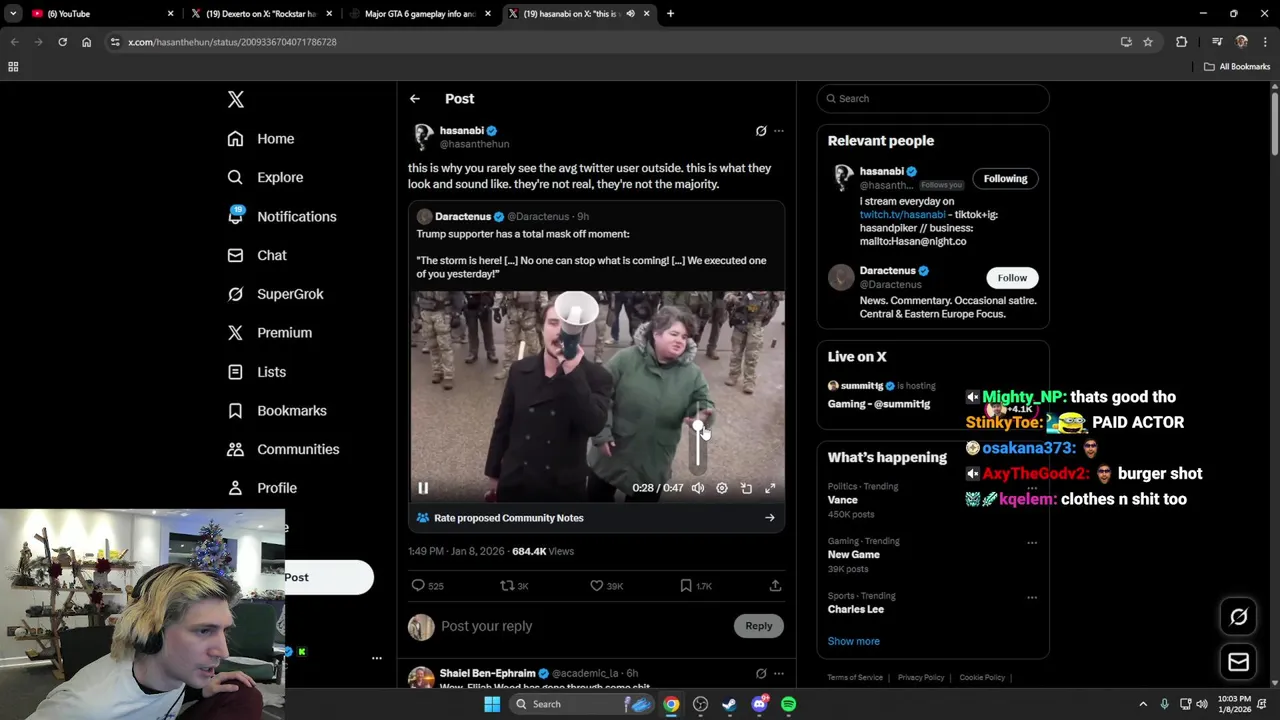Click Show more under What's happening
The image size is (1280, 720).
[854, 641]
